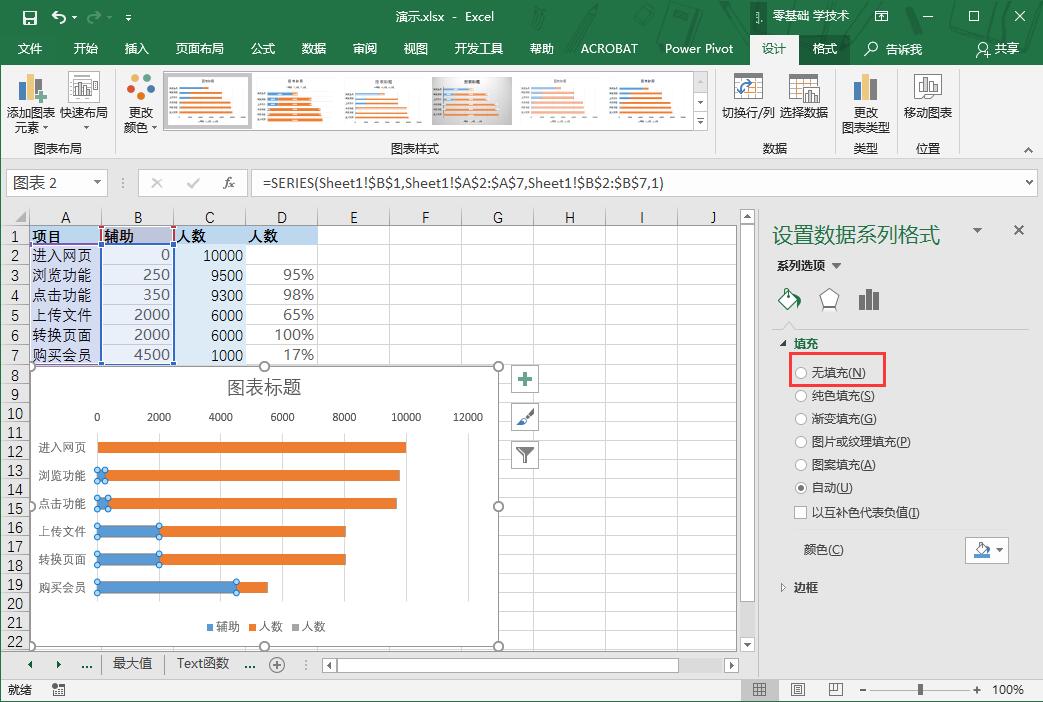Image resolution: width=1043 pixels, height=702 pixels.
Task: Click the formula bar SERIES formula
Action: point(463,183)
